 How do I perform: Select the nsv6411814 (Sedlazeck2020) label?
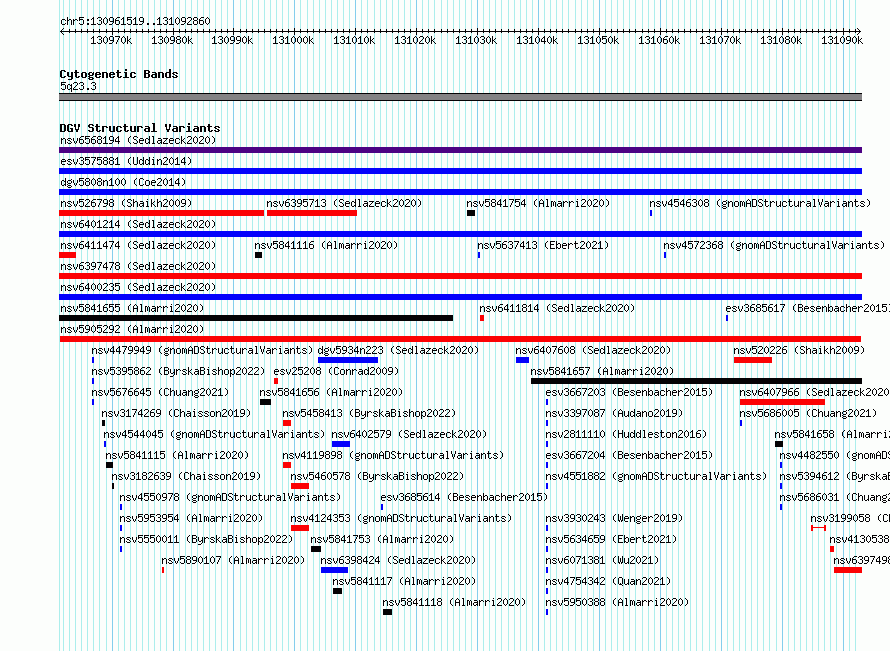pyautogui.click(x=557, y=308)
